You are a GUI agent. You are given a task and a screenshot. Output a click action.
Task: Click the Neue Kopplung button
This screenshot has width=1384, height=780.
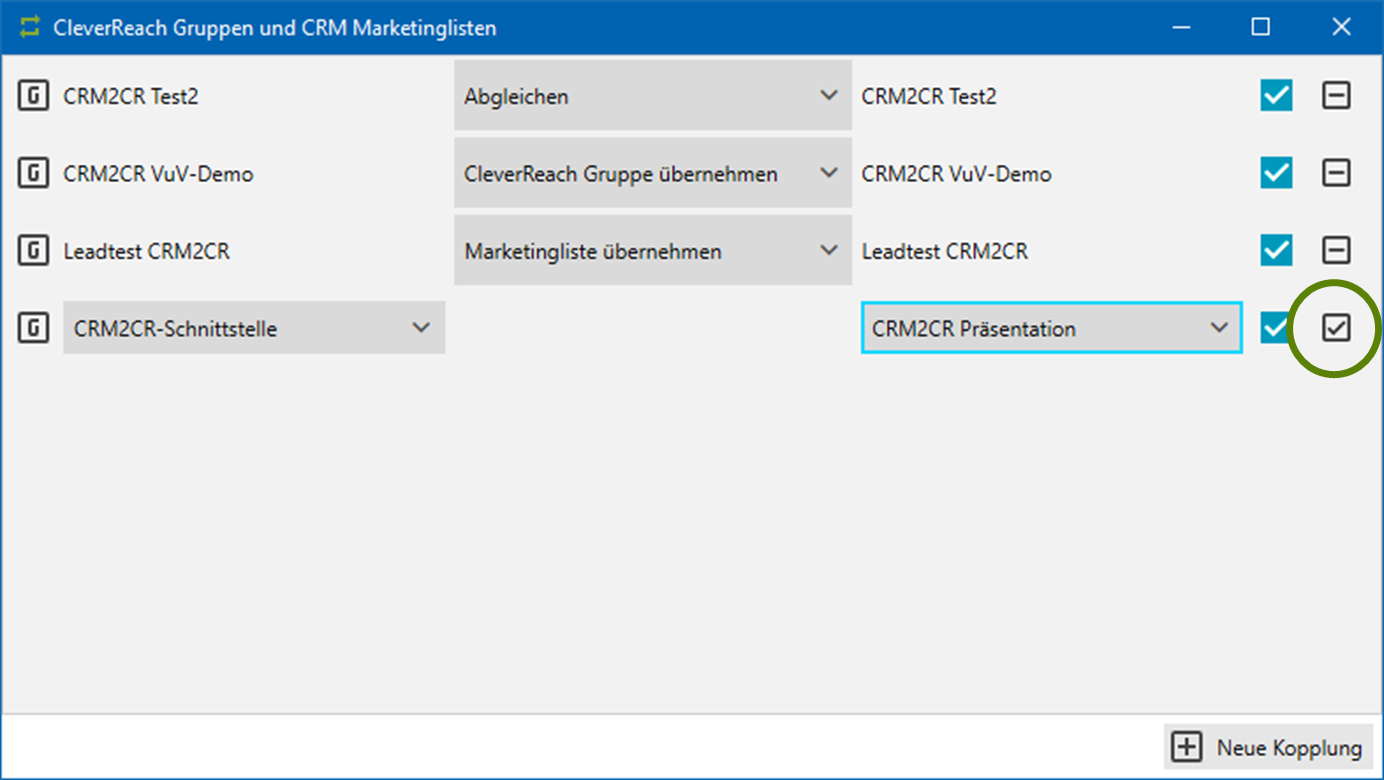click(1269, 748)
